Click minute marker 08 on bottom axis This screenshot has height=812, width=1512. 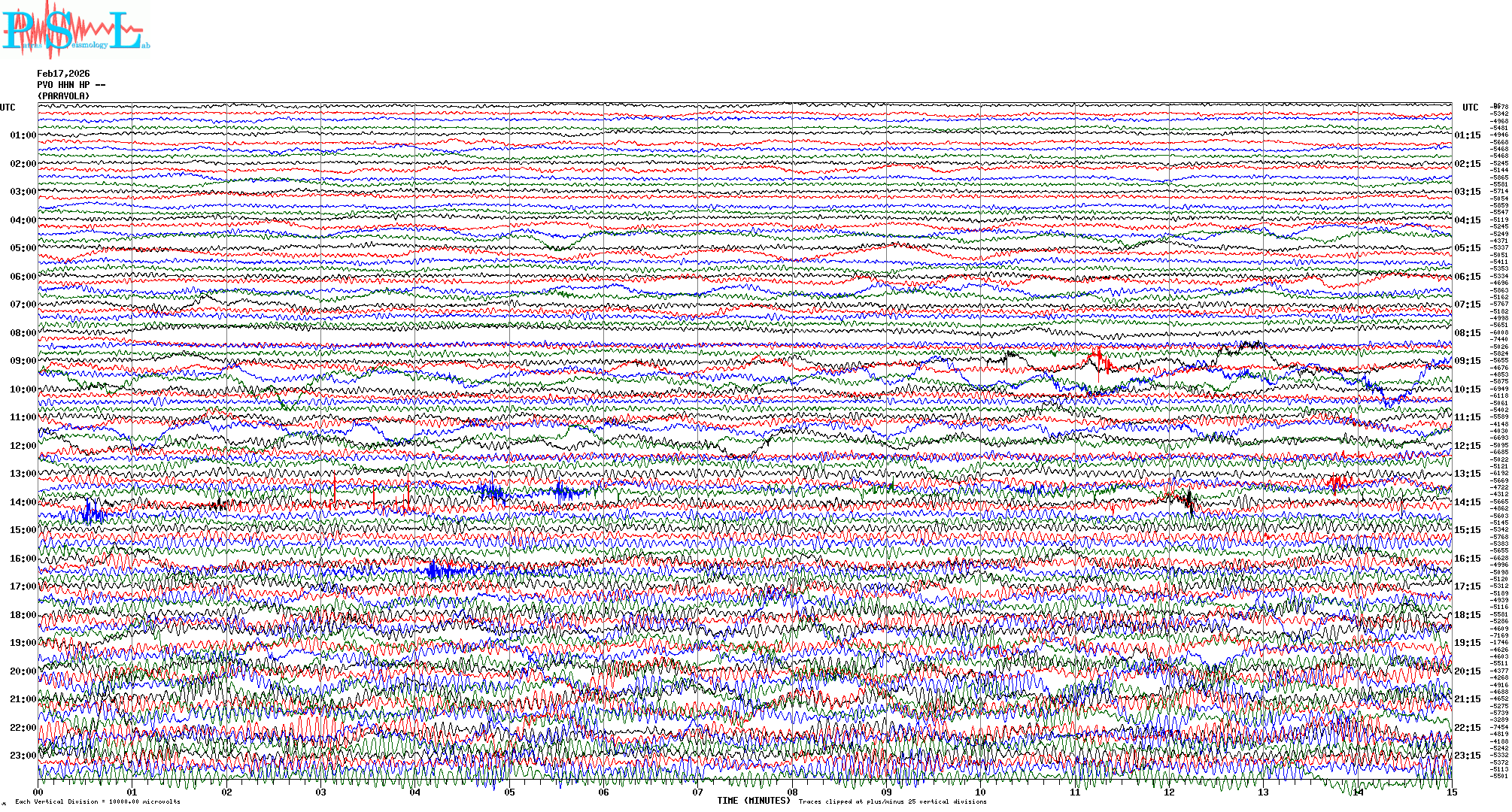pos(792,792)
